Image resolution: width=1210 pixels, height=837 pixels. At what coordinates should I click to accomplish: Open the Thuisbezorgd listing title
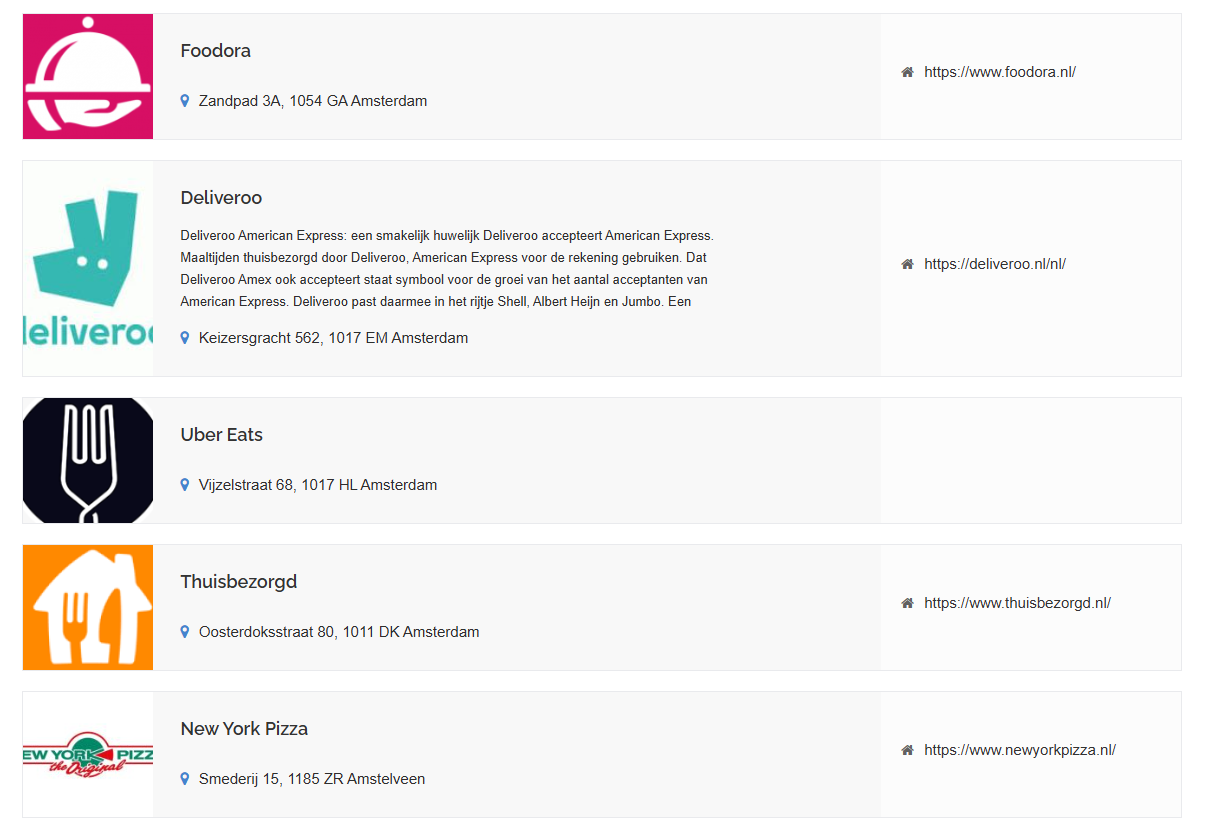(x=238, y=582)
